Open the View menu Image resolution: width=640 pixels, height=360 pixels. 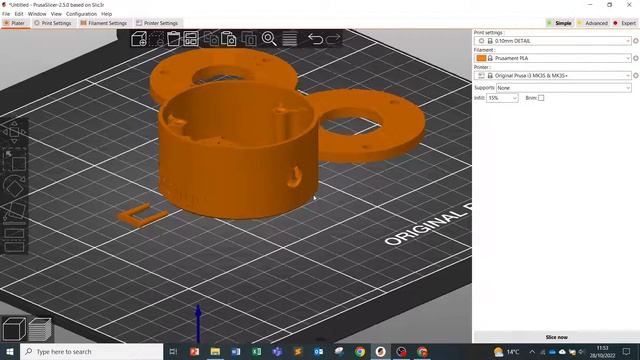(x=56, y=14)
